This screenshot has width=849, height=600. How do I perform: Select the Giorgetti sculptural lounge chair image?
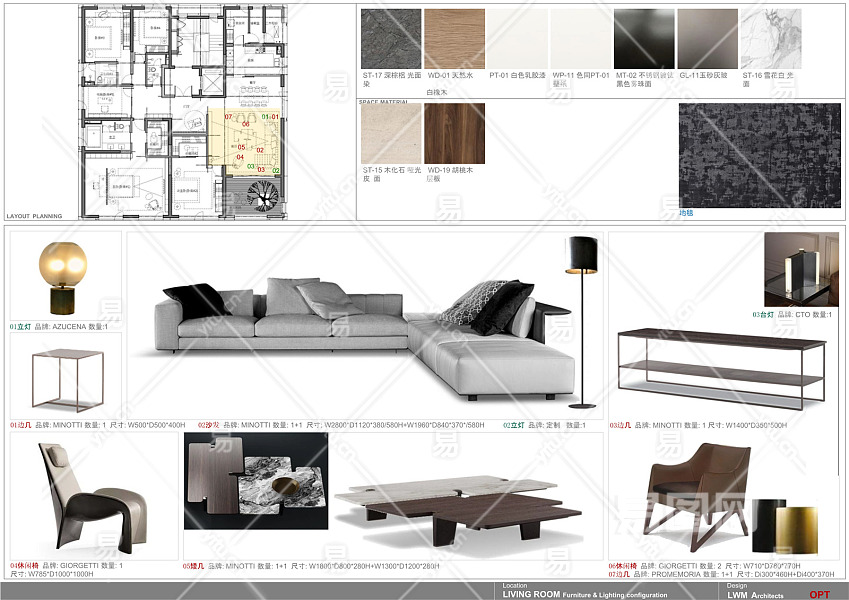[x=93, y=498]
